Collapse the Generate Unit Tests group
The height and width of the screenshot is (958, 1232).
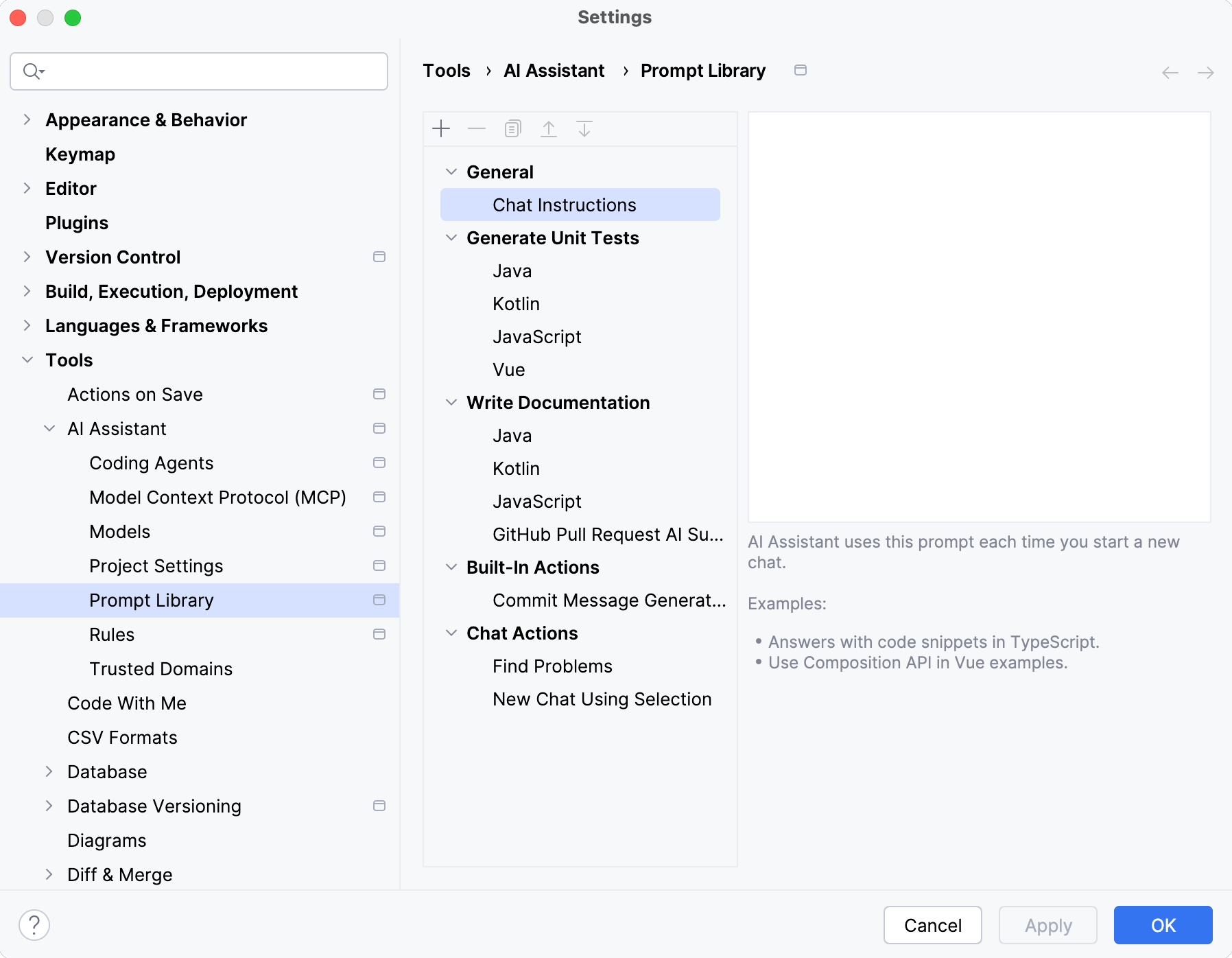pyautogui.click(x=451, y=238)
